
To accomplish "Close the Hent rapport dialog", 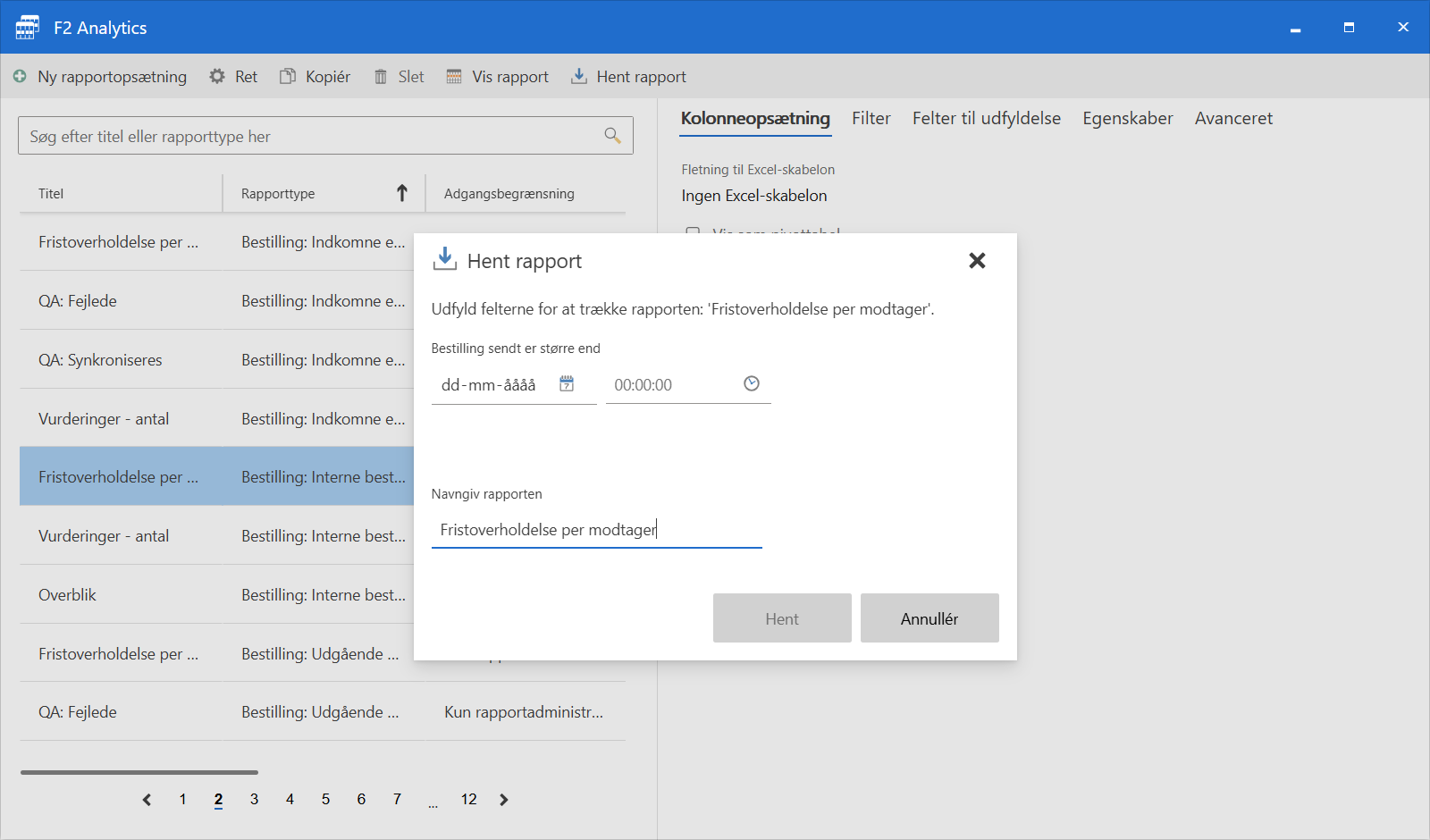I will coord(977,260).
